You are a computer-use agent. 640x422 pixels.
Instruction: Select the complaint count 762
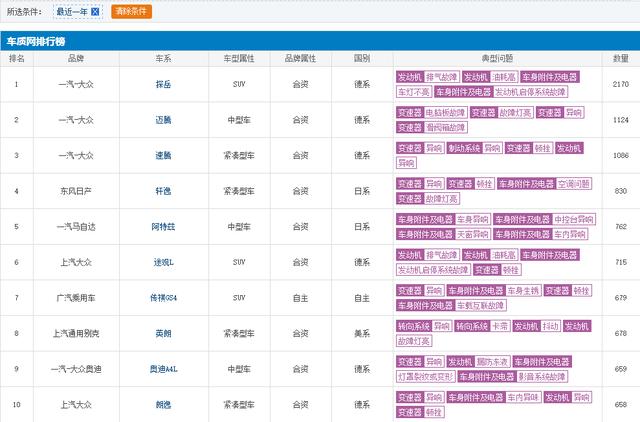(621, 227)
